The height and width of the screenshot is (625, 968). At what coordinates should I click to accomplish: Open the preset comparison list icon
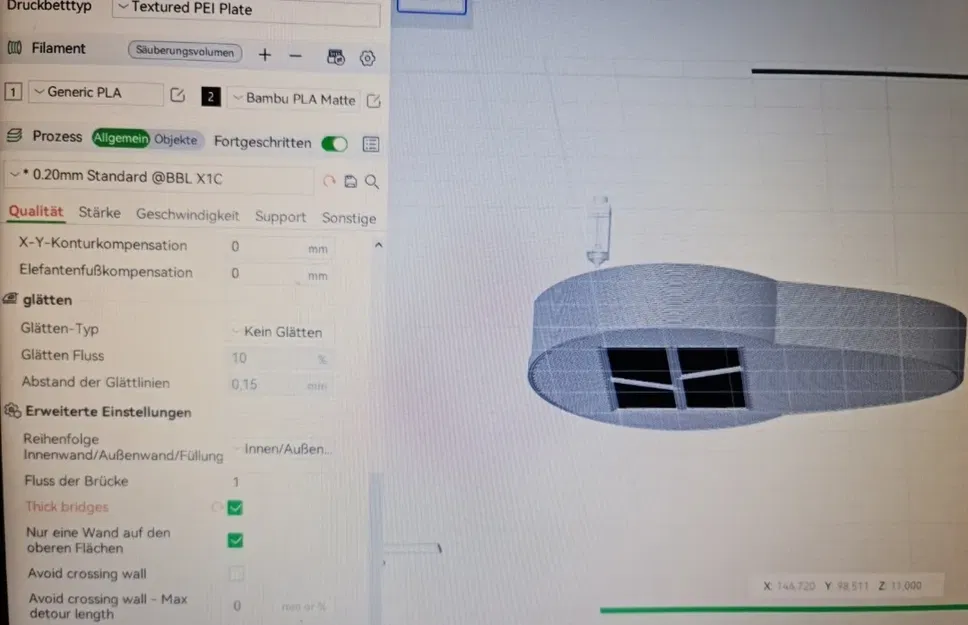[x=371, y=145]
